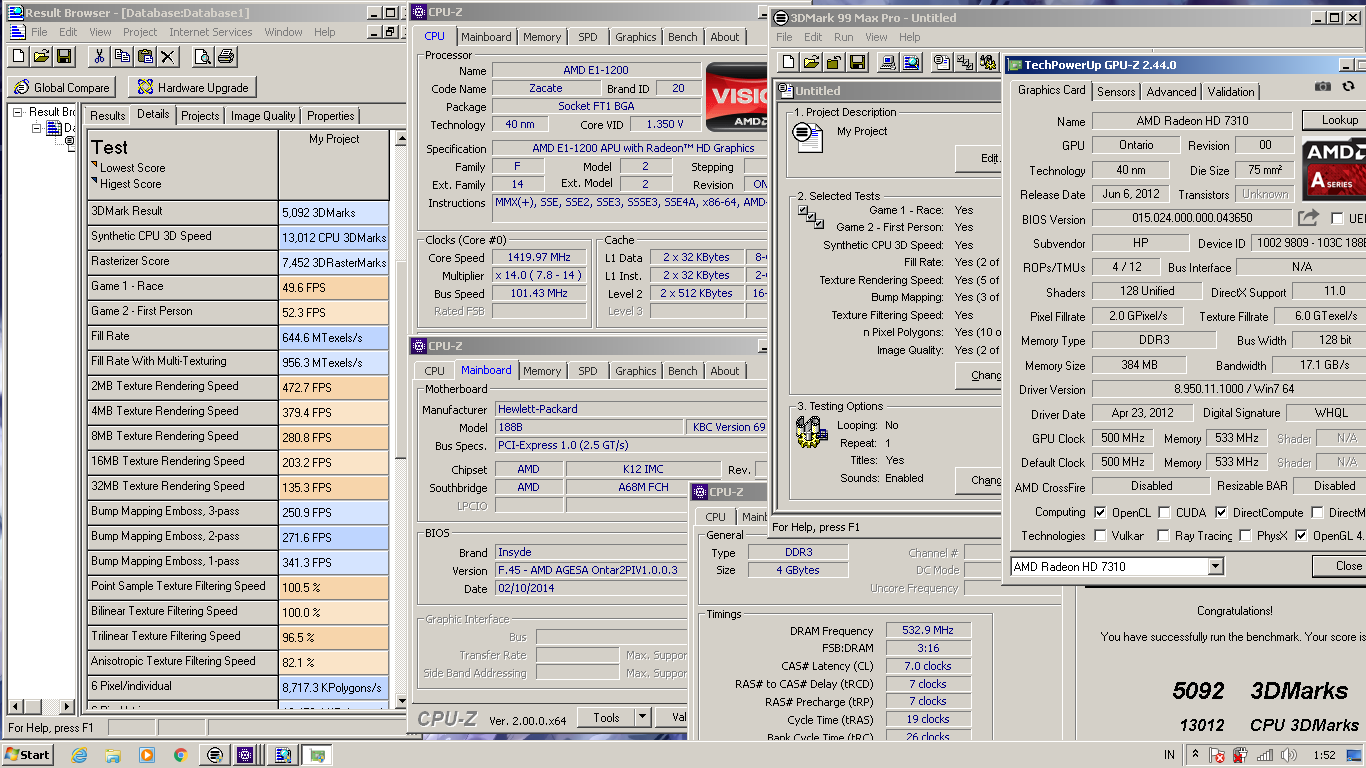The height and width of the screenshot is (768, 1366).
Task: Click GPU Name field AMD Radeon HD 7310
Action: coord(1193,121)
